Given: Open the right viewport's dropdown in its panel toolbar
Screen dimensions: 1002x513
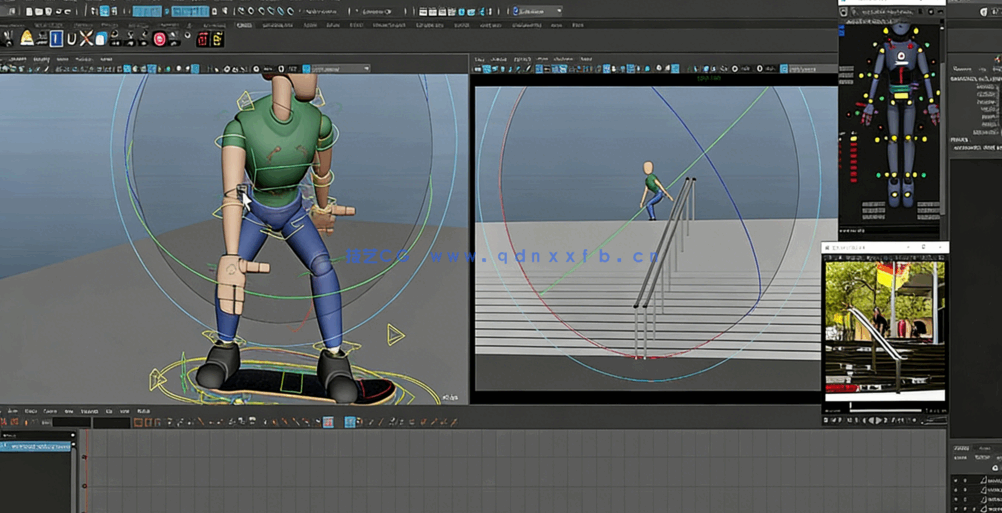Looking at the screenshot, I should (810, 69).
